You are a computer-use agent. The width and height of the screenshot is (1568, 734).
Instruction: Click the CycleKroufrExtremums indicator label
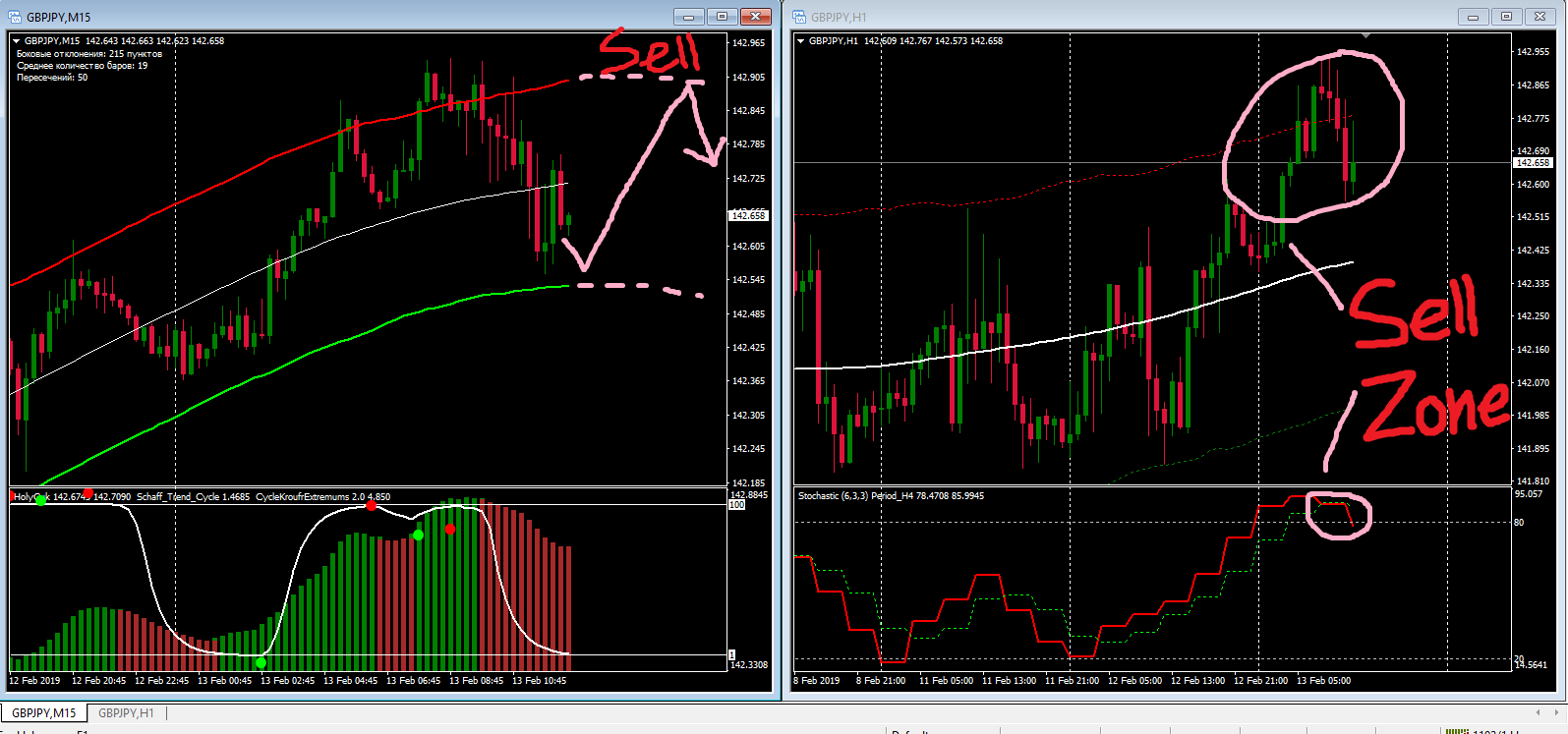pos(322,497)
